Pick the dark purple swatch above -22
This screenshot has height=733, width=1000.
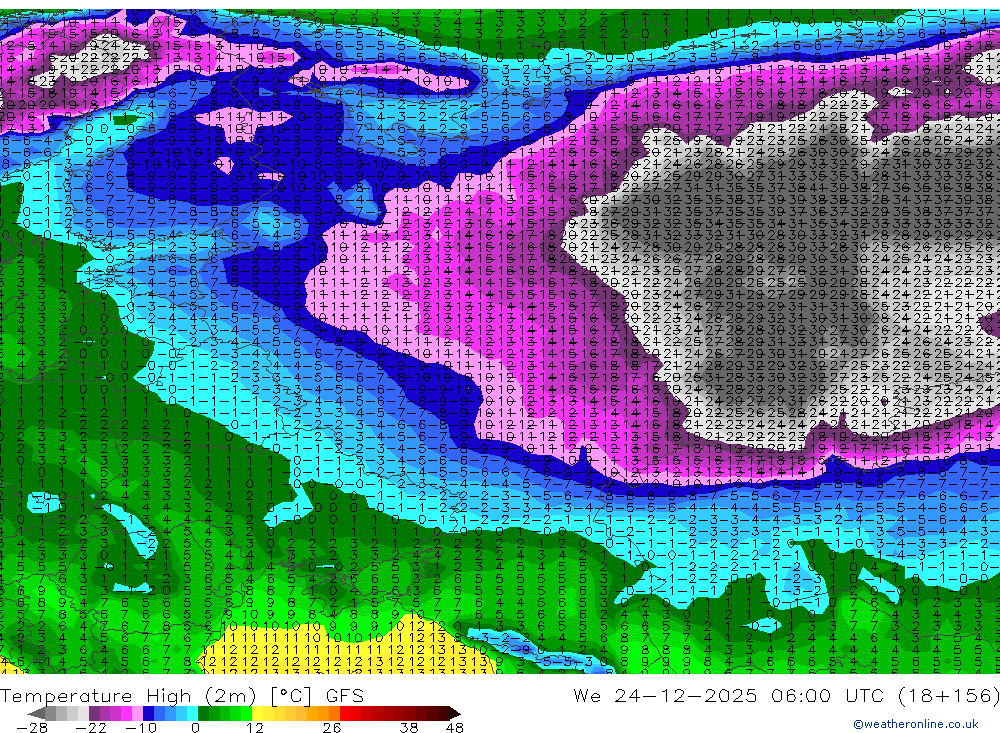coord(94,714)
